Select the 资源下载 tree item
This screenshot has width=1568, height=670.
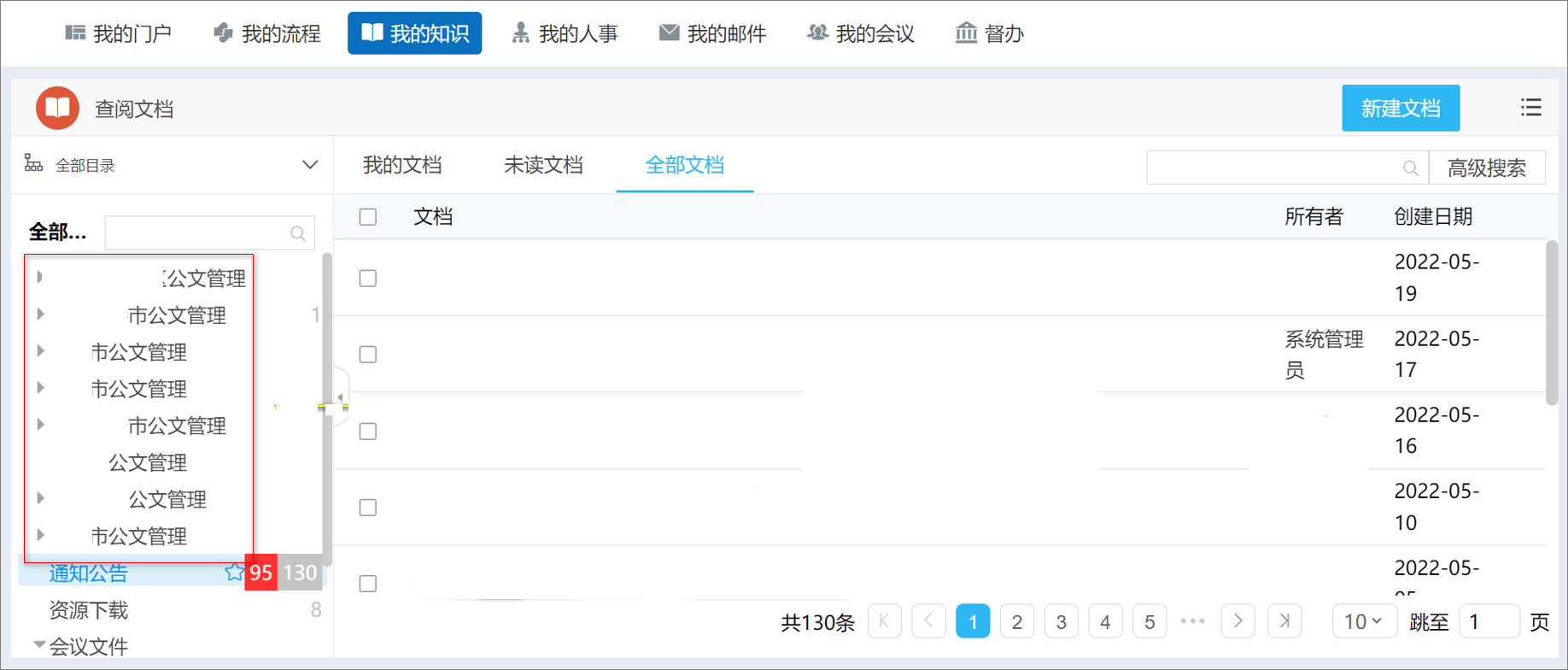(x=88, y=610)
